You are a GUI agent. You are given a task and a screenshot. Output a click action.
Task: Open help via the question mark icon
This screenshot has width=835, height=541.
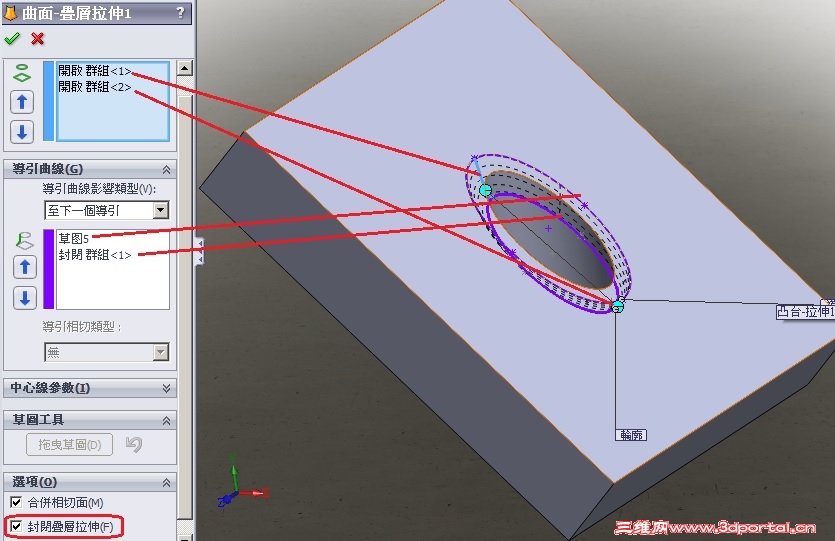tap(181, 12)
